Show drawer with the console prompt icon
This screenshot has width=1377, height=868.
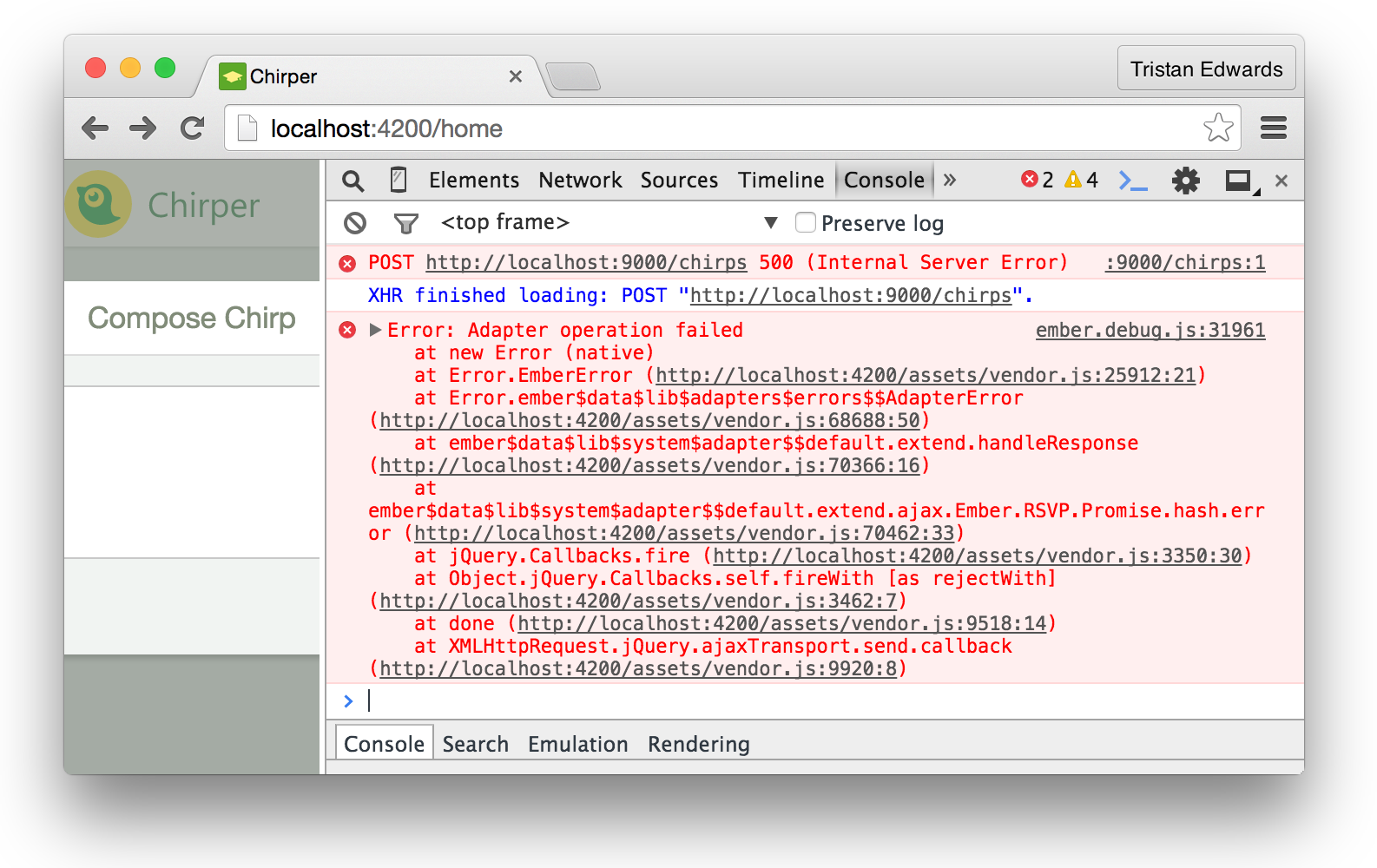pos(1132,181)
